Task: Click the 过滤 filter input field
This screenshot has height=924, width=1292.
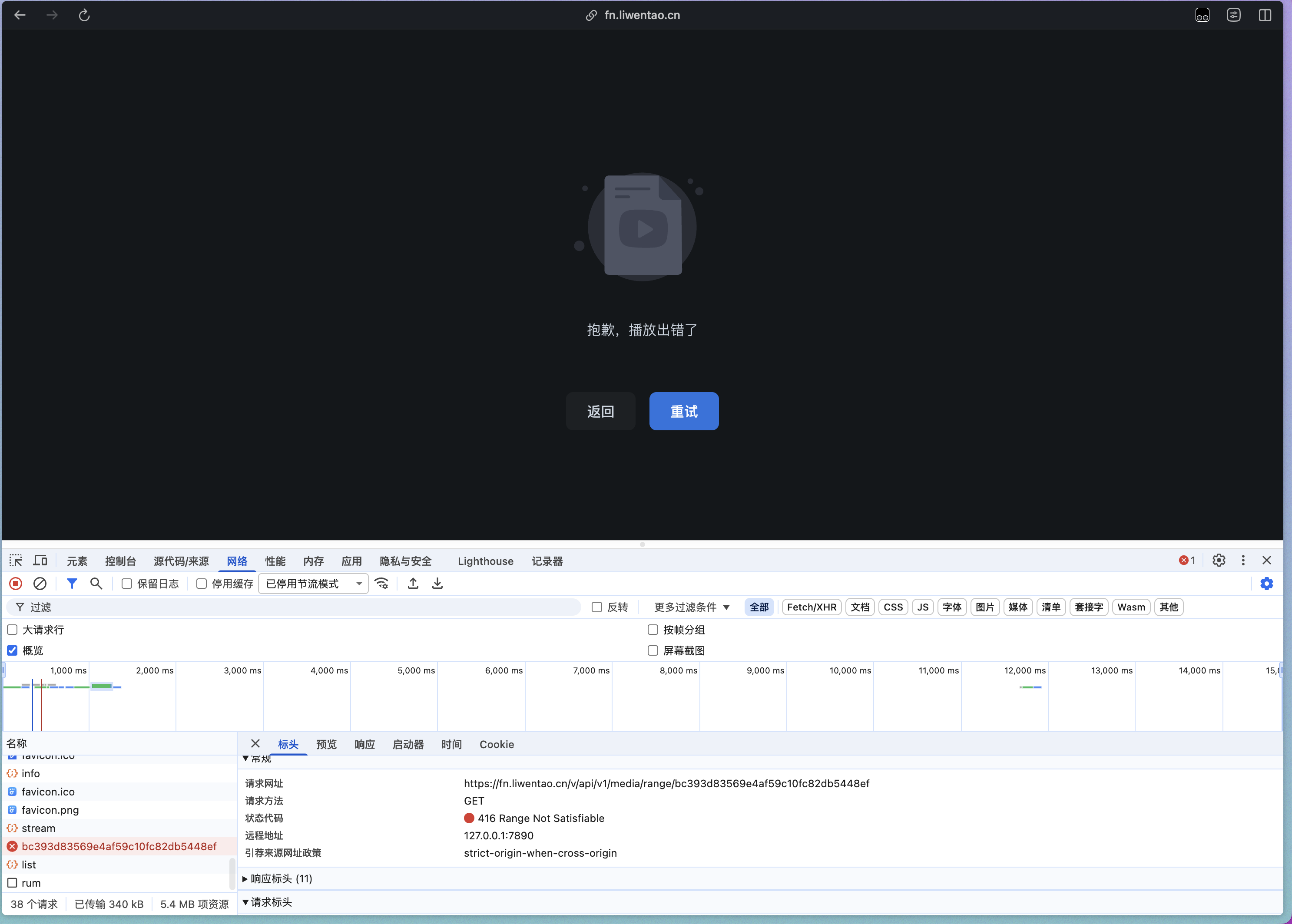Action: 301,607
